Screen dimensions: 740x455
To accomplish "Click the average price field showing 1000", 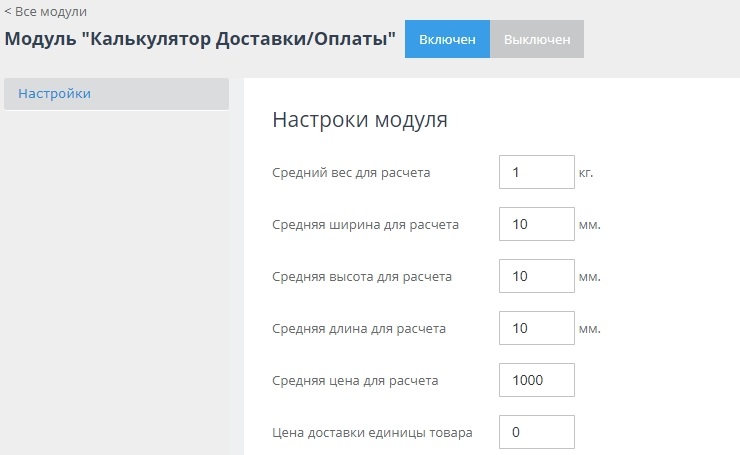I will click(x=536, y=381).
